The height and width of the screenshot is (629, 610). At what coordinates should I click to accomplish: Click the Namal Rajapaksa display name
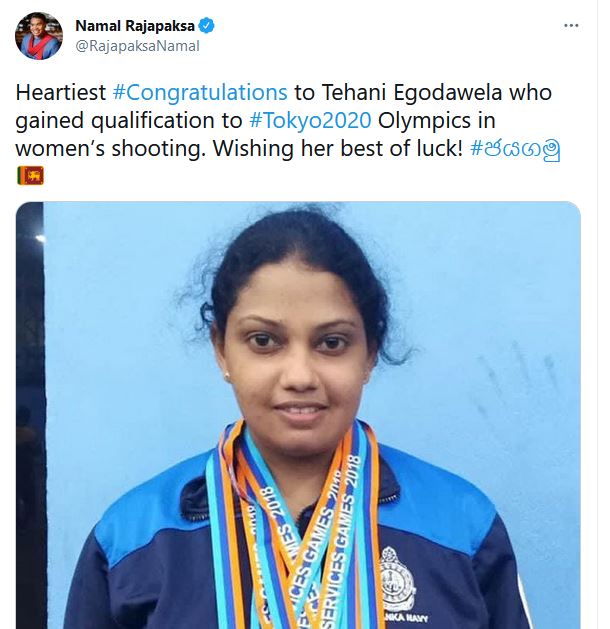(135, 26)
